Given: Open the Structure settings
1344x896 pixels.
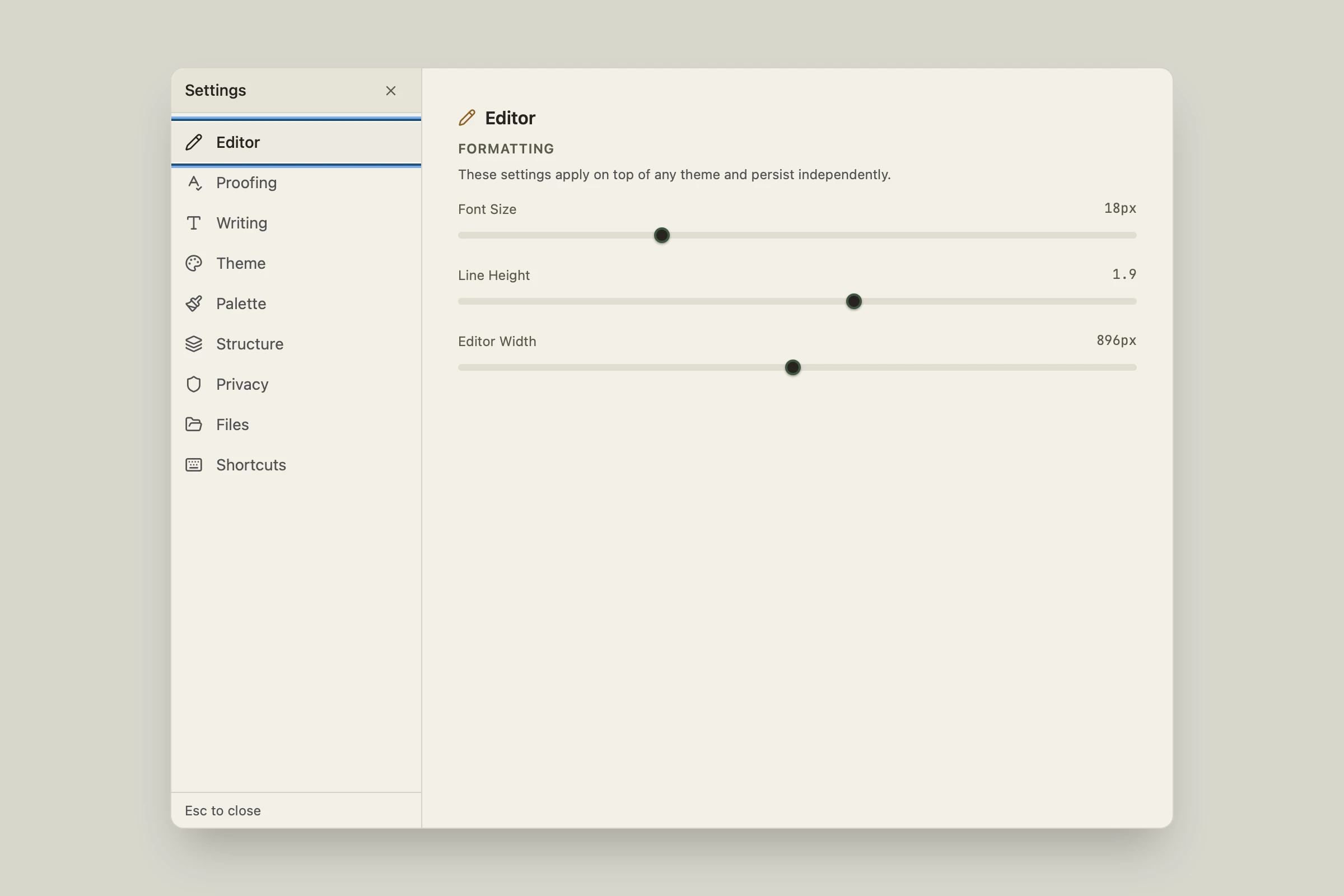Looking at the screenshot, I should (296, 344).
